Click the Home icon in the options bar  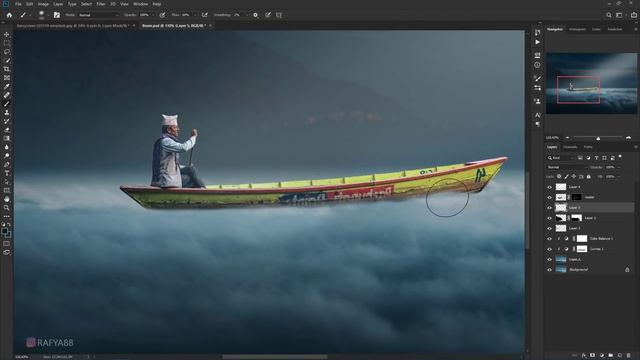pos(9,15)
